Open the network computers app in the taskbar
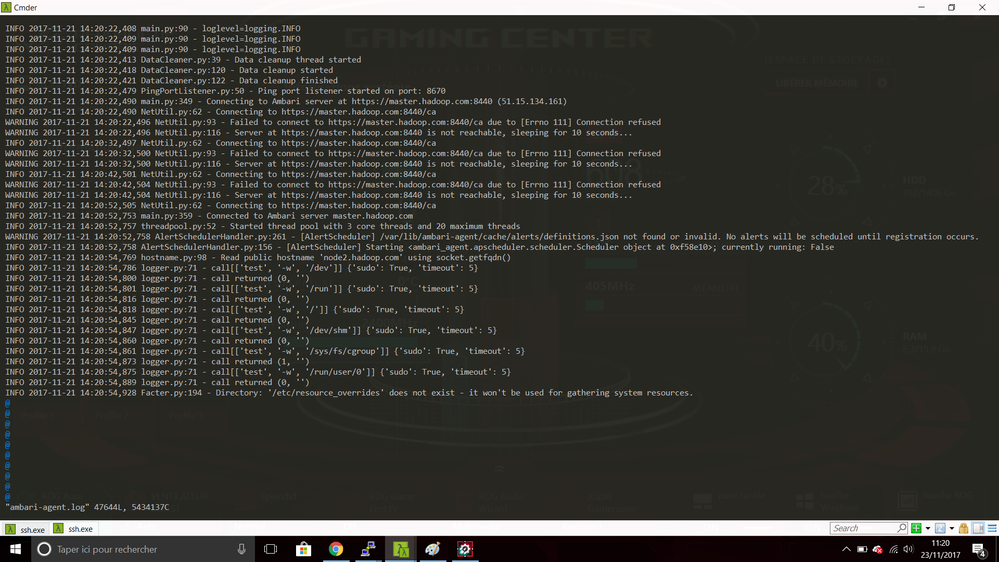This screenshot has width=999, height=562. (x=368, y=549)
